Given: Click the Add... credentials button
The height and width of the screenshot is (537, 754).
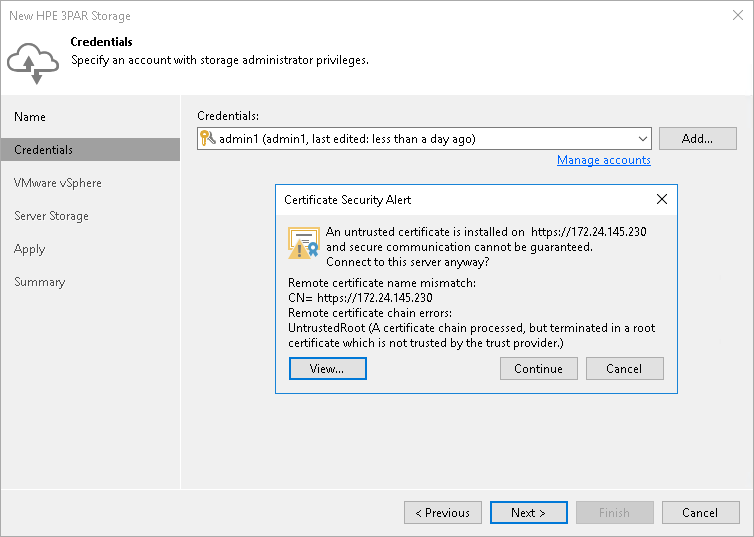Looking at the screenshot, I should tap(698, 139).
